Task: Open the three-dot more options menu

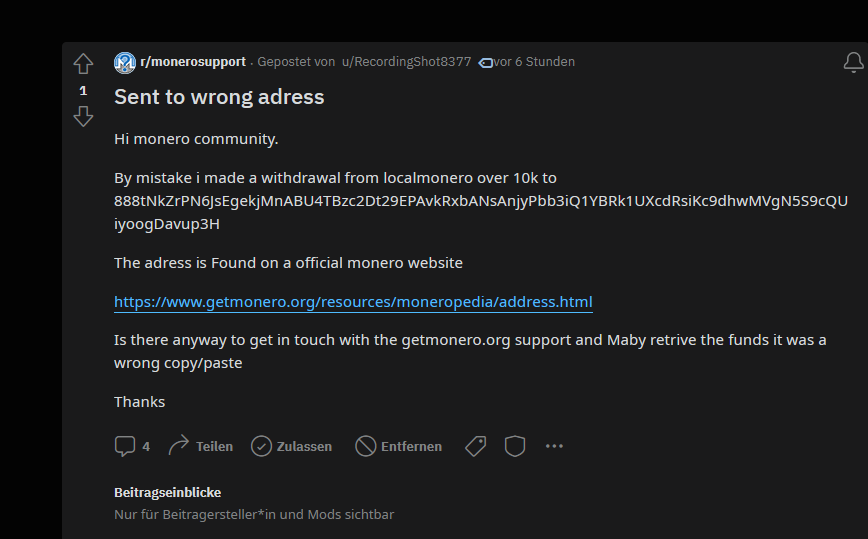Action: (x=554, y=446)
